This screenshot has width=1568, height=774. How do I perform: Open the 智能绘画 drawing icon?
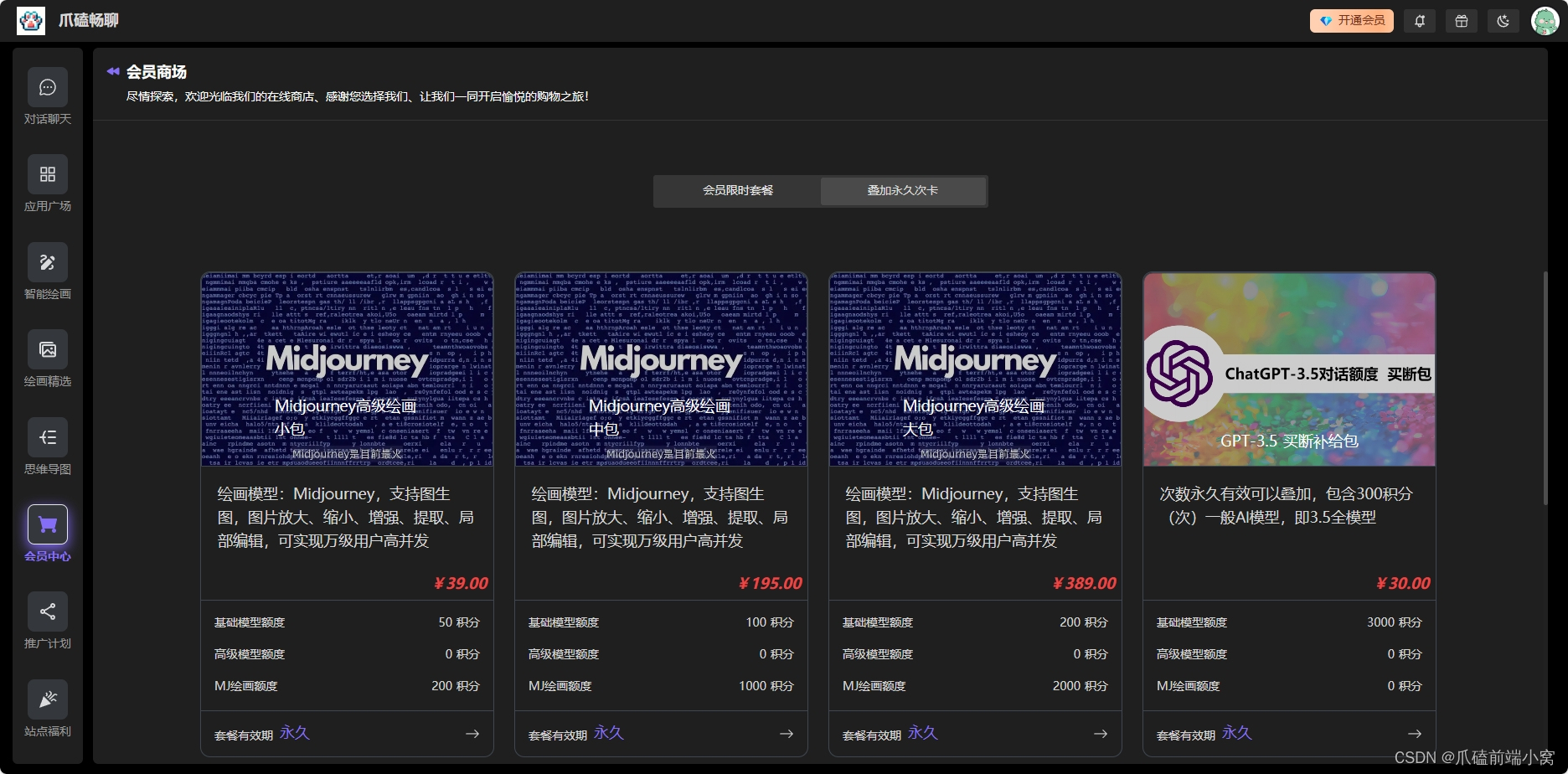[x=48, y=262]
